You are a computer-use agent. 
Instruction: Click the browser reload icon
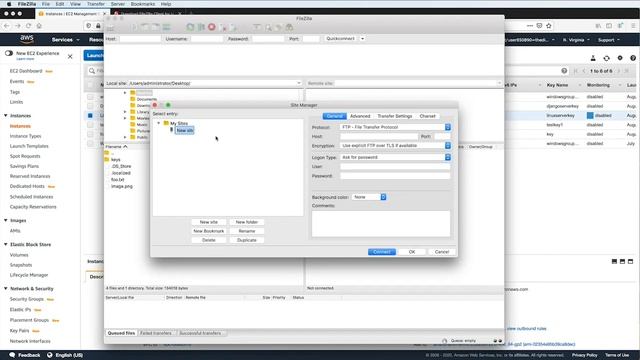click(x=29, y=26)
